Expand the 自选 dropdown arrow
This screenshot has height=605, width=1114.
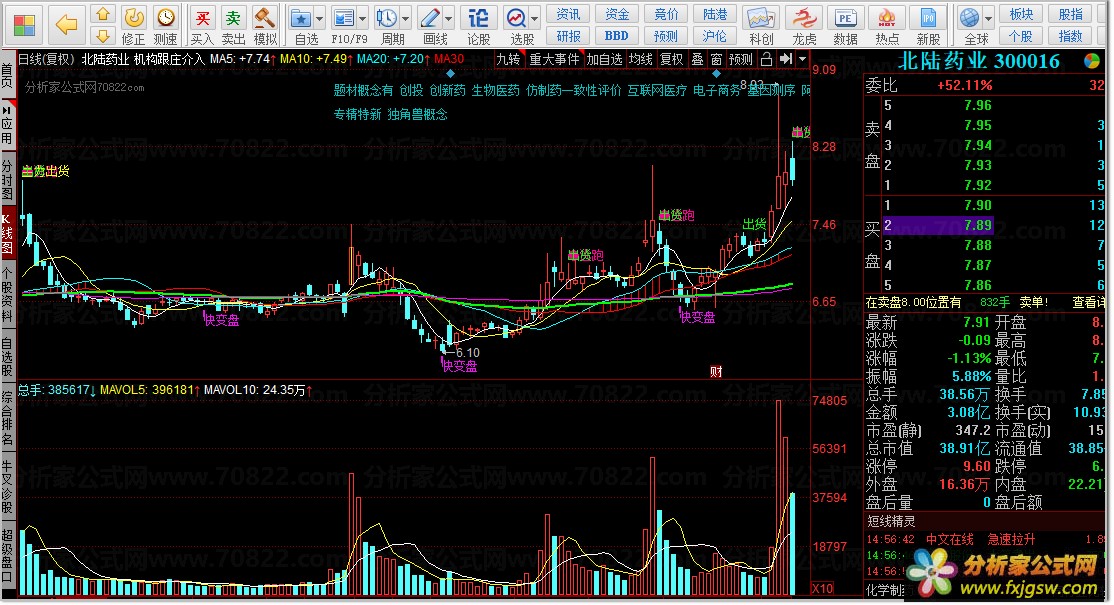[x=320, y=19]
